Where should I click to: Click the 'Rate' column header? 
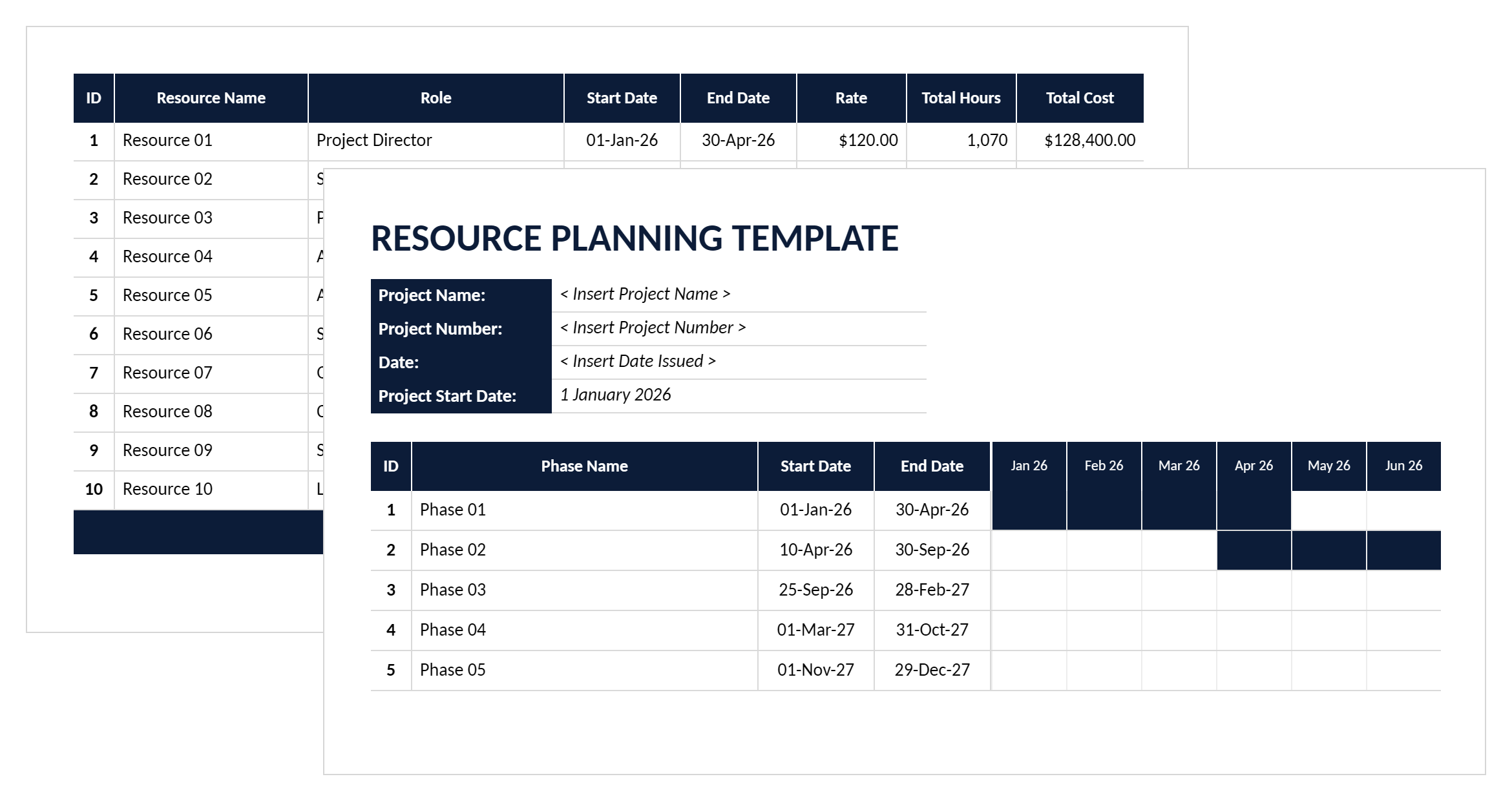coord(851,98)
